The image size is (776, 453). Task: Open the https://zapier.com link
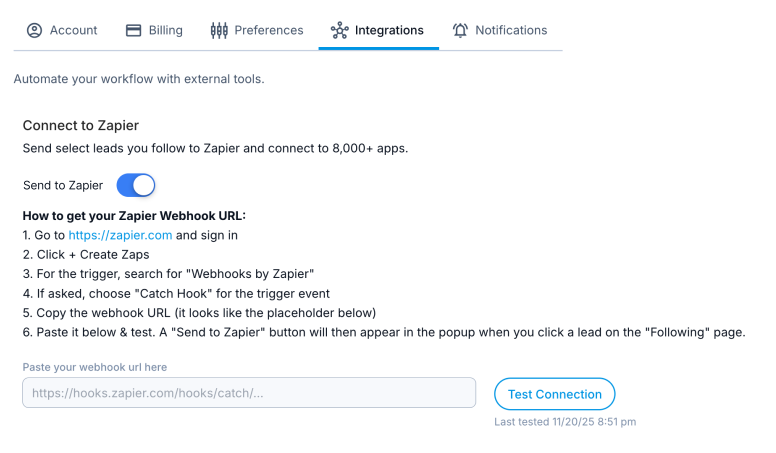(120, 235)
